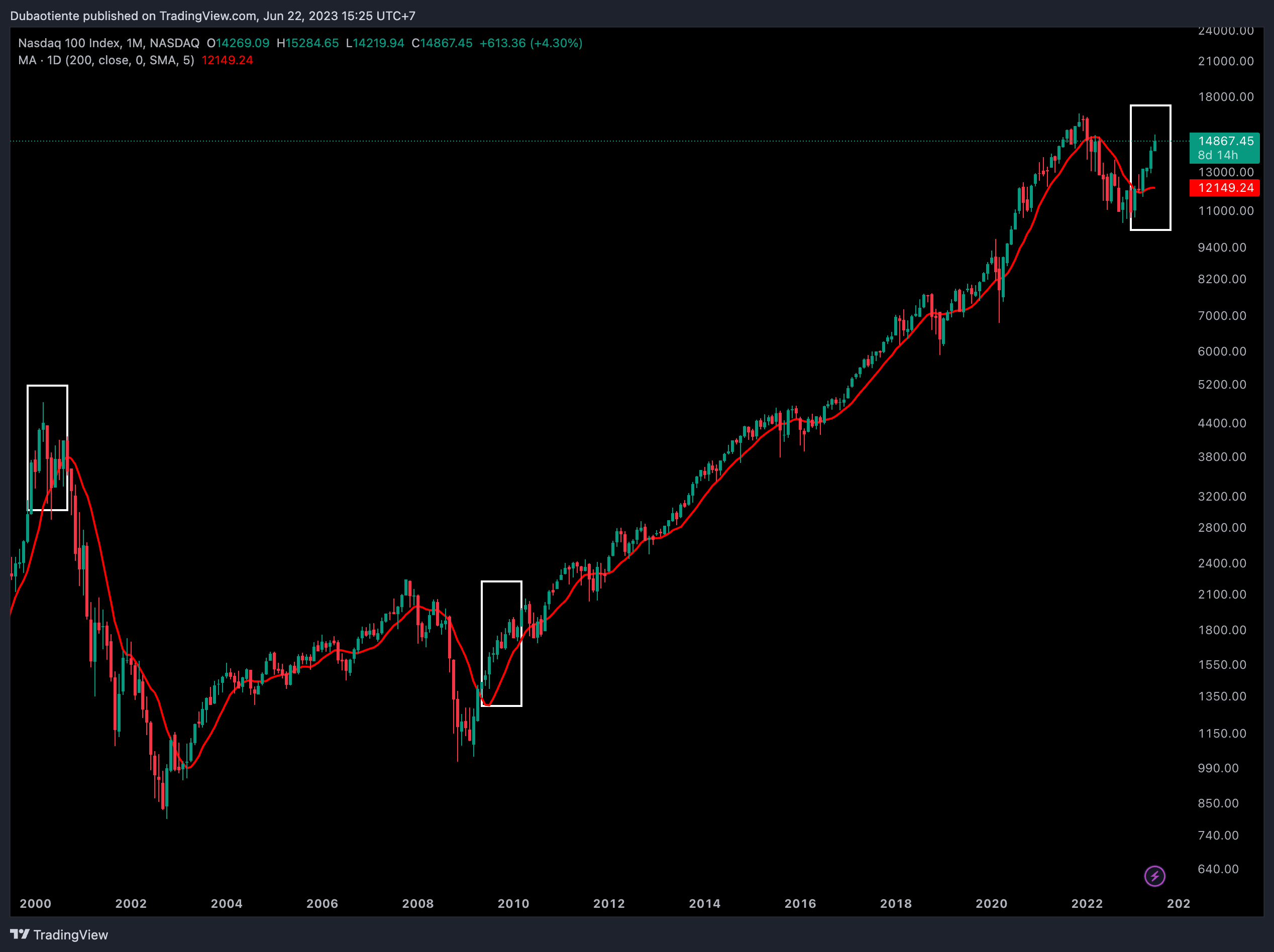Screen dimensions: 1274x952
Task: Click the 1150.00 price axis label
Action: (x=1222, y=734)
